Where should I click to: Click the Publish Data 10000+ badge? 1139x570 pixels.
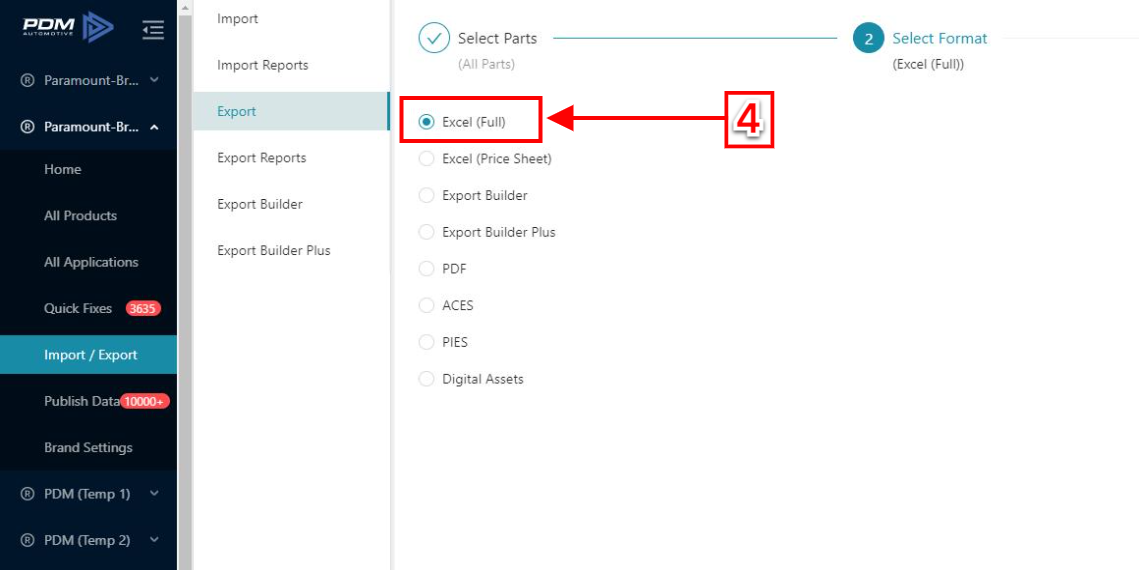tap(145, 401)
